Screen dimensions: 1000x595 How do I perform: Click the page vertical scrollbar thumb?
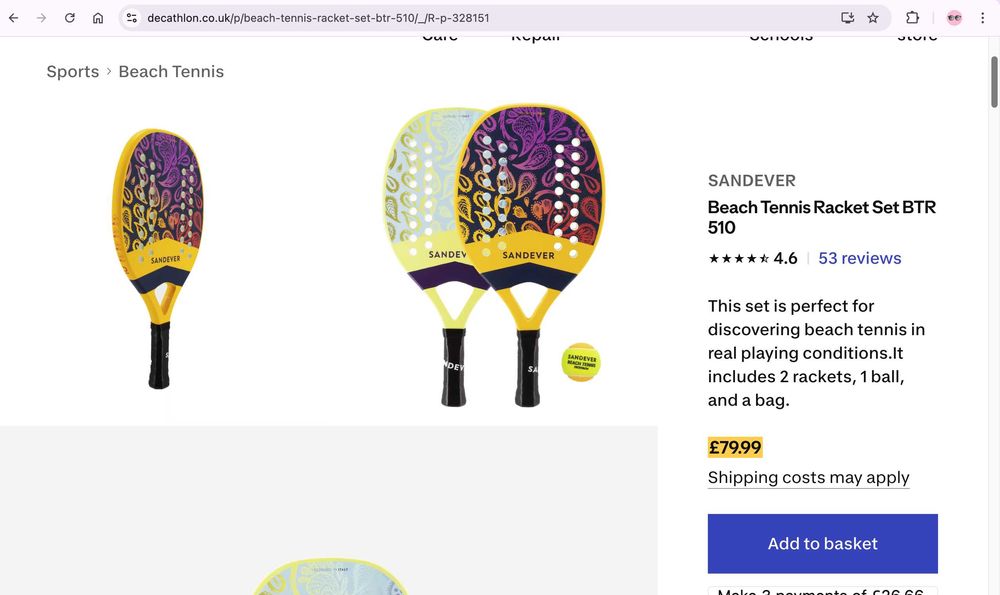pos(994,82)
